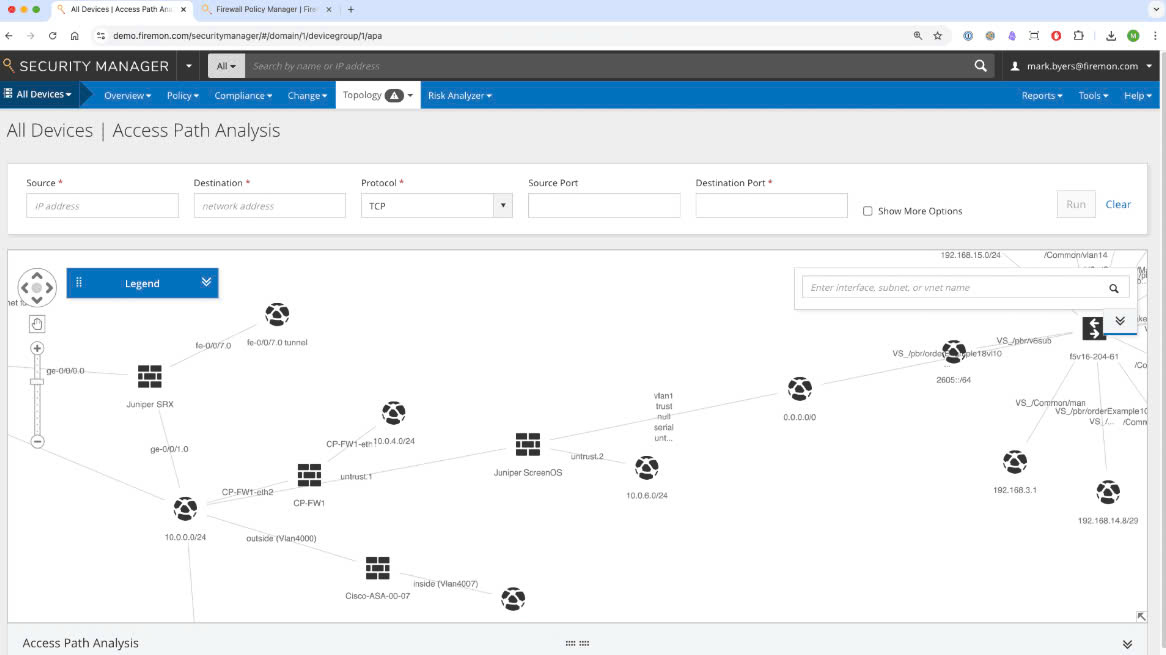Activate the hand pan tool
Image resolution: width=1166 pixels, height=655 pixels.
(37, 323)
